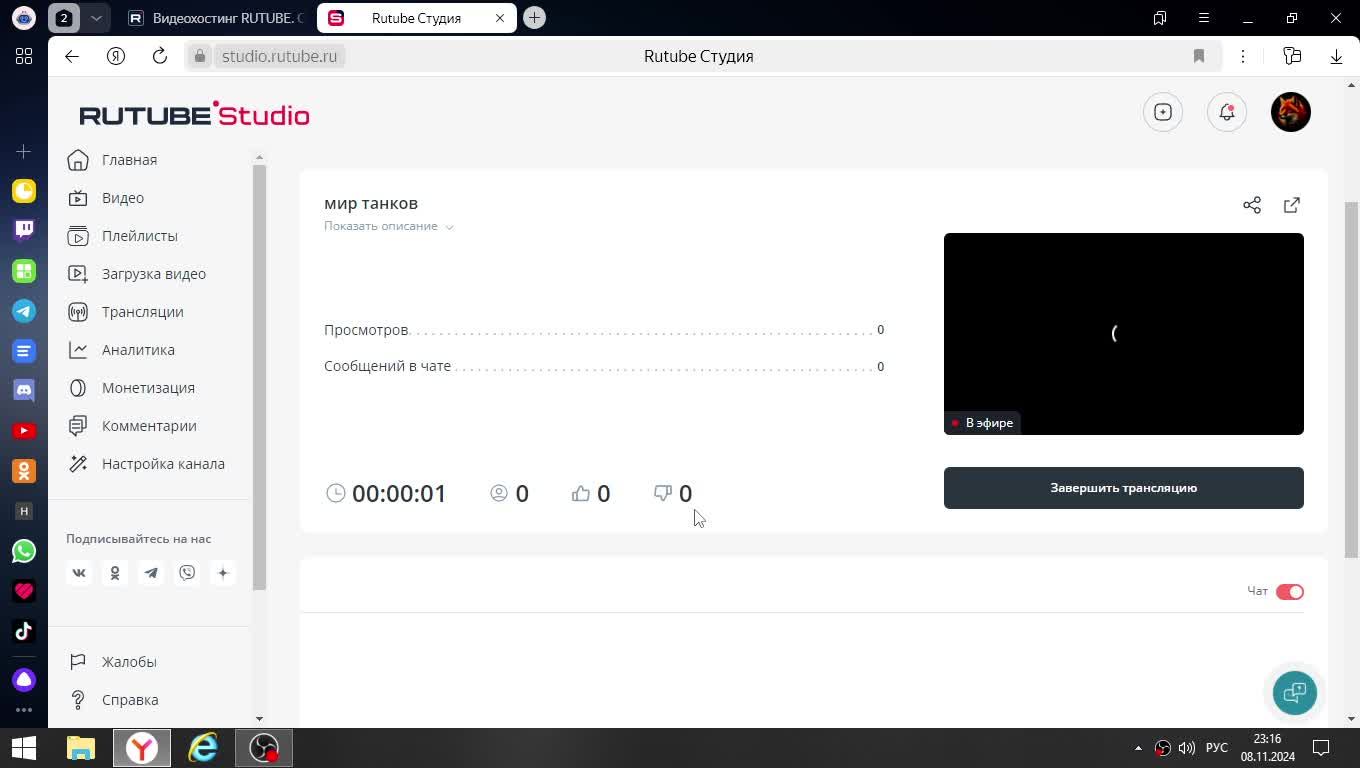Viewport: 1360px width, 768px height.
Task: Open YouTube in browser side panel
Action: pos(24,431)
